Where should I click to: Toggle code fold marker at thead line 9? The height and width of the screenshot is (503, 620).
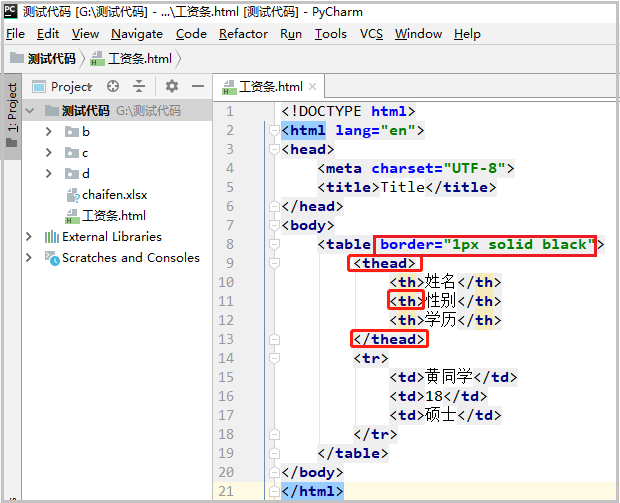click(274, 263)
